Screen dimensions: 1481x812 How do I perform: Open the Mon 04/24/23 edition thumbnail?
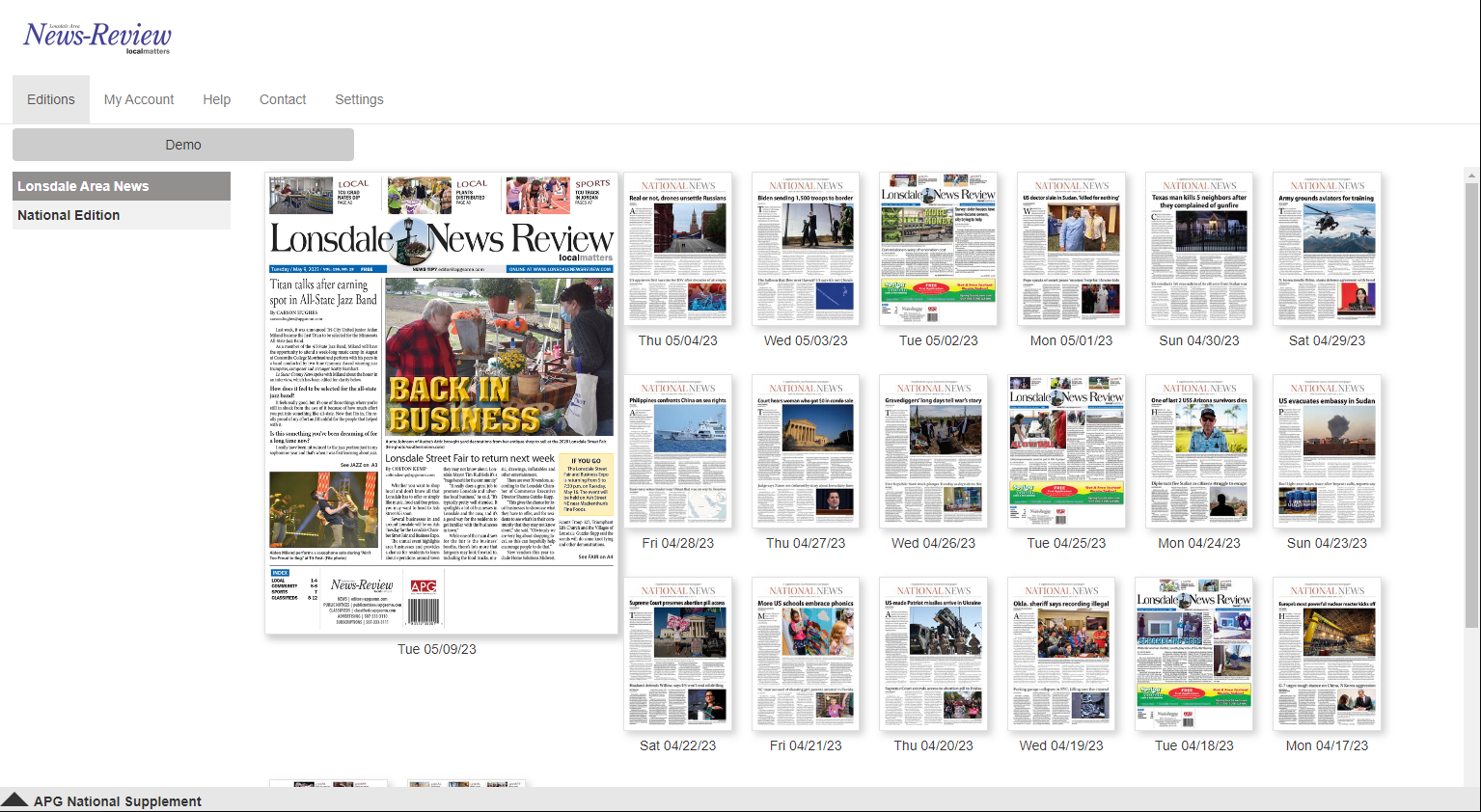[1199, 451]
